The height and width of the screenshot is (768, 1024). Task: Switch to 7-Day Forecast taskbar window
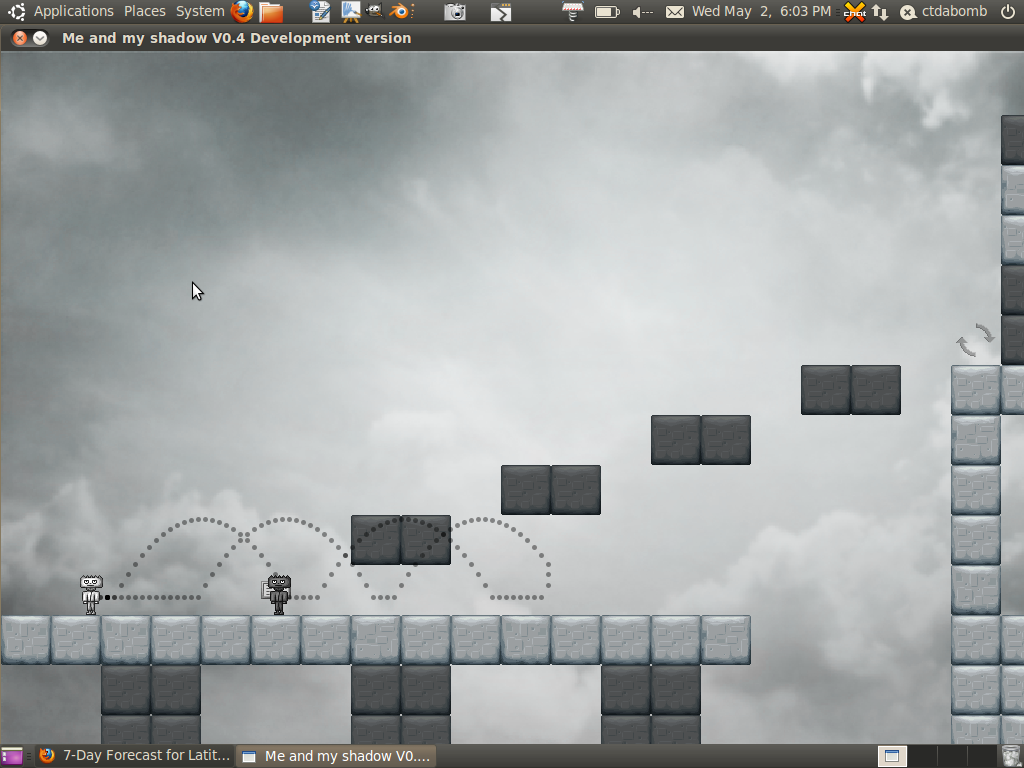point(135,756)
